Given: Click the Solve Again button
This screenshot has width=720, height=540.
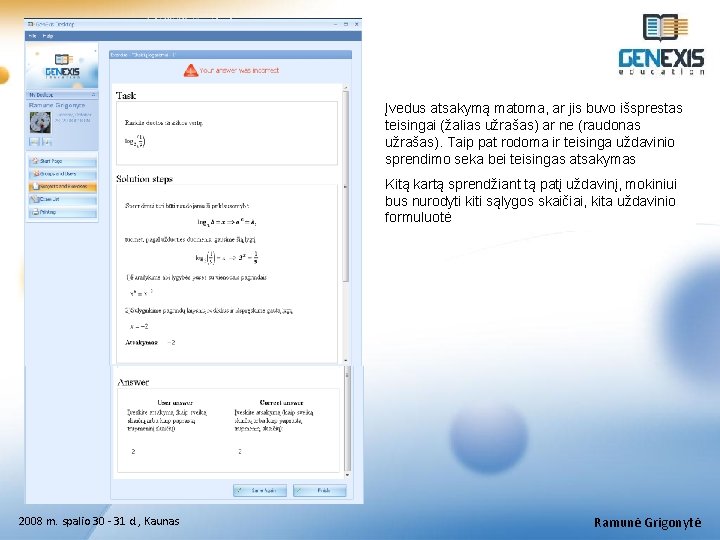Looking at the screenshot, I should (260, 490).
